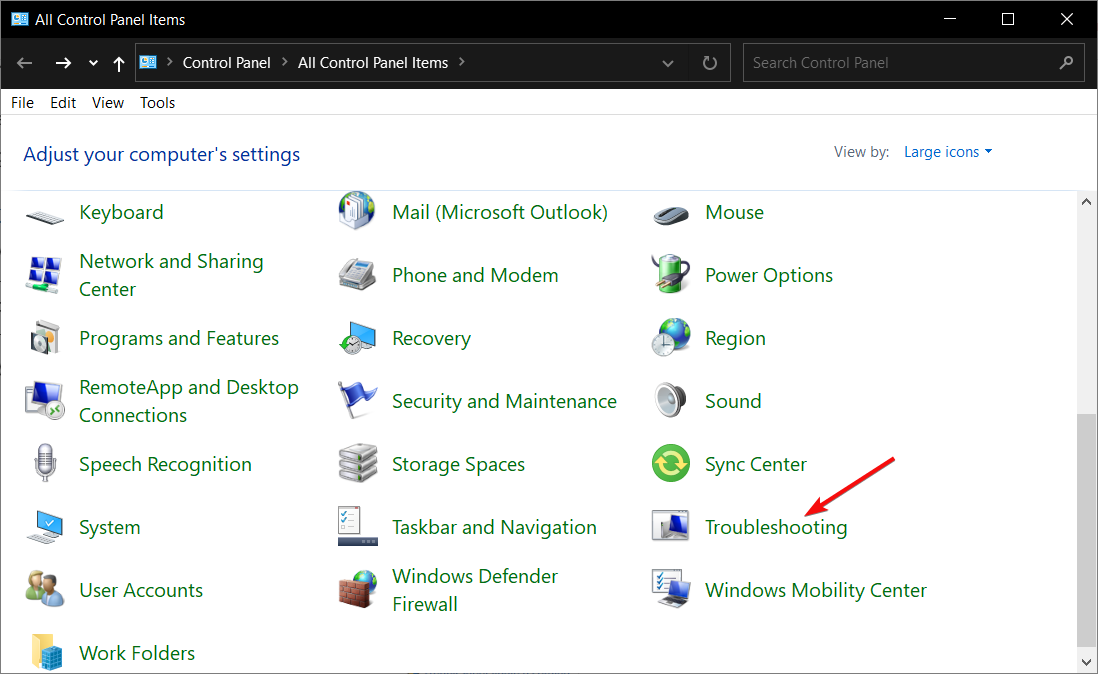Click the Sound speaker icon
Viewport: 1098px width, 674px height.
[671, 400]
